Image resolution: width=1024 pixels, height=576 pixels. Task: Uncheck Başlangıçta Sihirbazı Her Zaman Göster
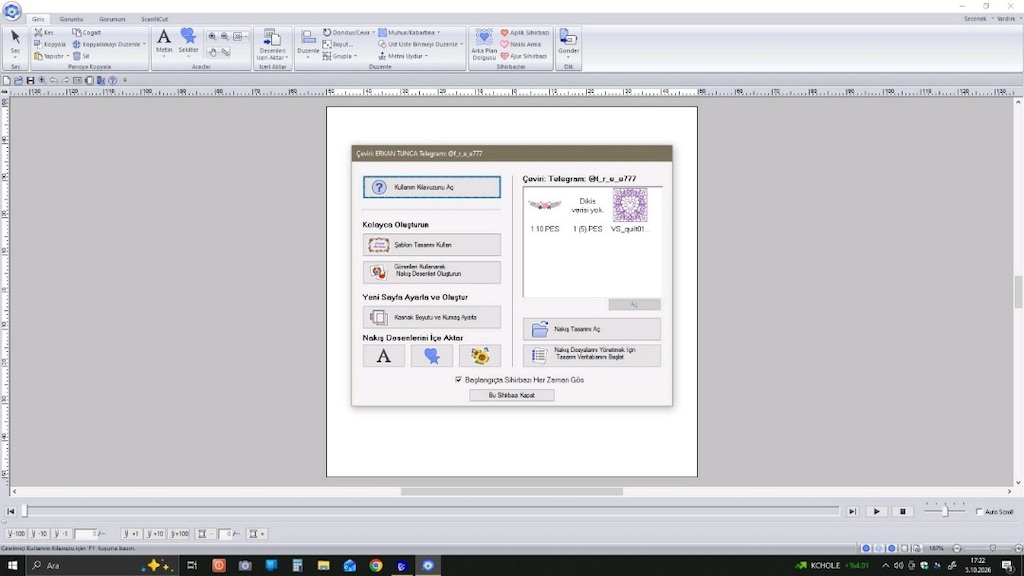tap(458, 379)
